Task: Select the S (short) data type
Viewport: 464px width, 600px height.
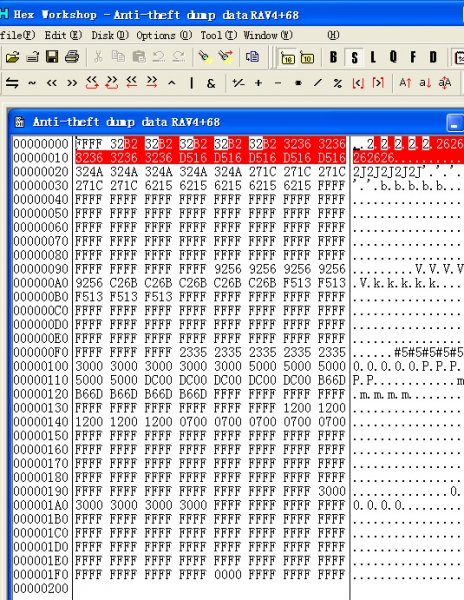Action: pyautogui.click(x=354, y=57)
